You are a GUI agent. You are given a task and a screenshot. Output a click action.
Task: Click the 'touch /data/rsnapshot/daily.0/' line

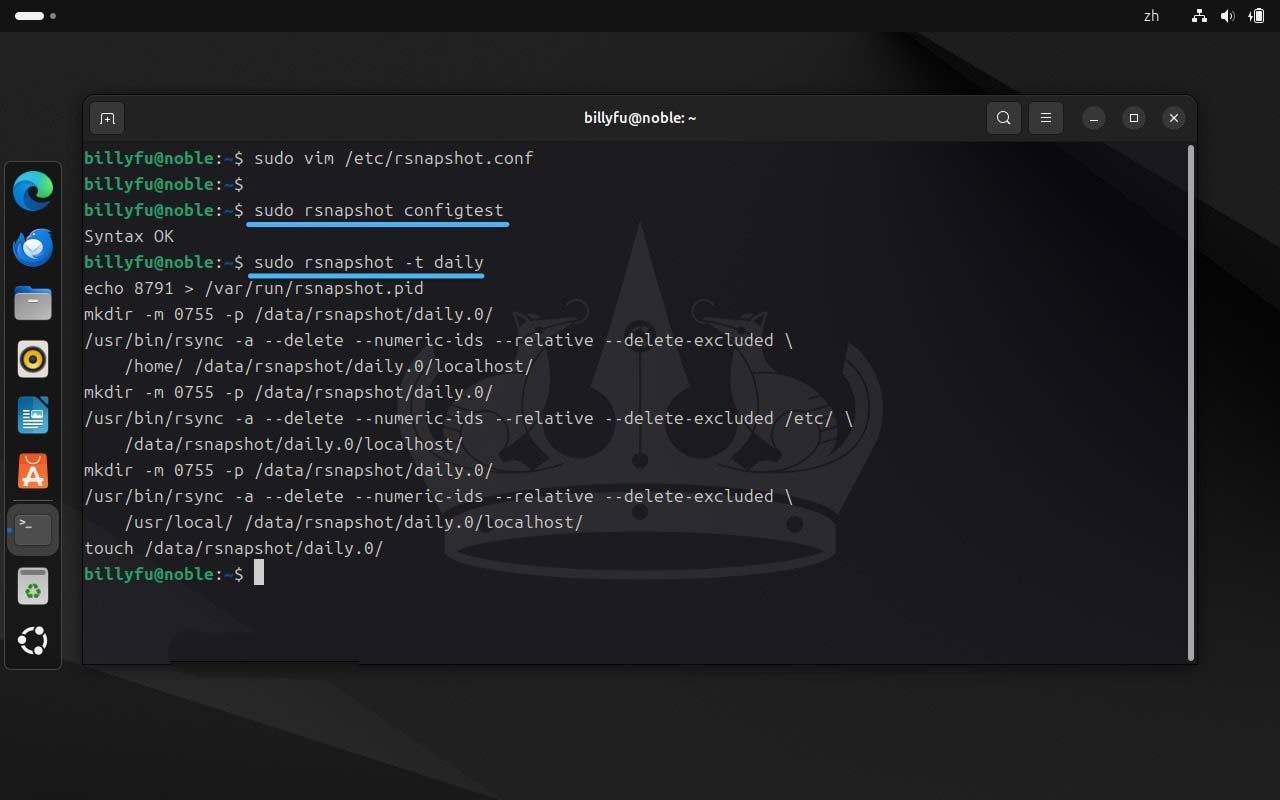(x=234, y=548)
